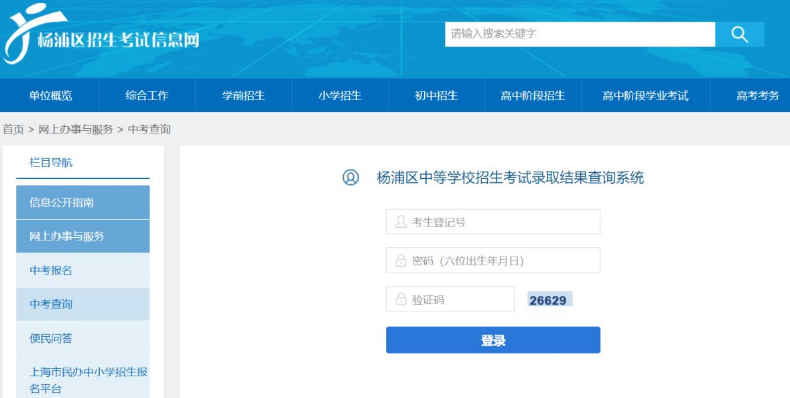This screenshot has height=398, width=790.
Task: Open 中考报名 in the sidebar
Action: [83, 271]
